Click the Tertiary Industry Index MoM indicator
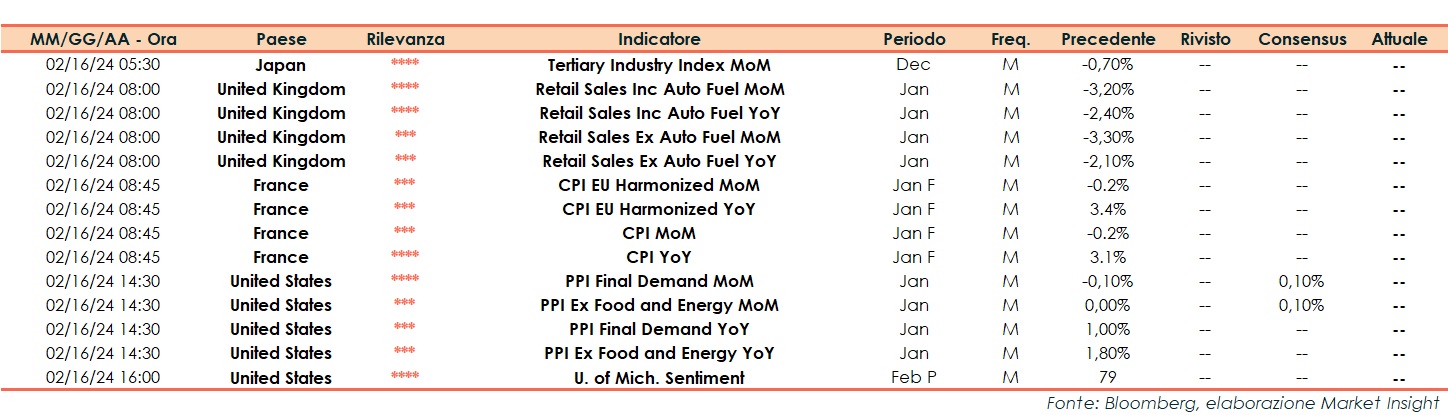This screenshot has width=1448, height=415. tap(659, 65)
